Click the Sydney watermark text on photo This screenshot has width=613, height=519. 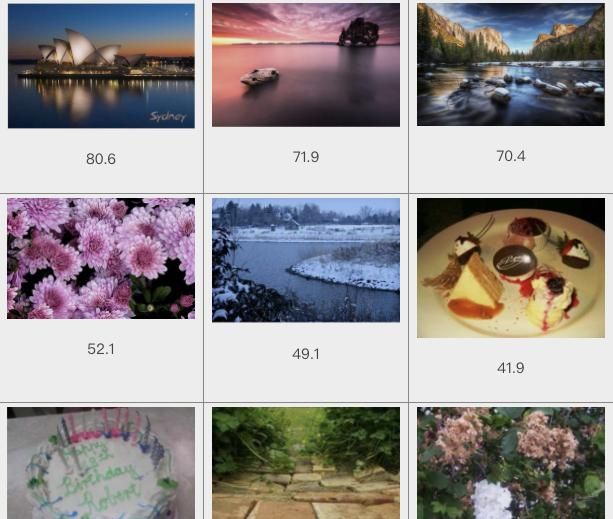click(168, 116)
